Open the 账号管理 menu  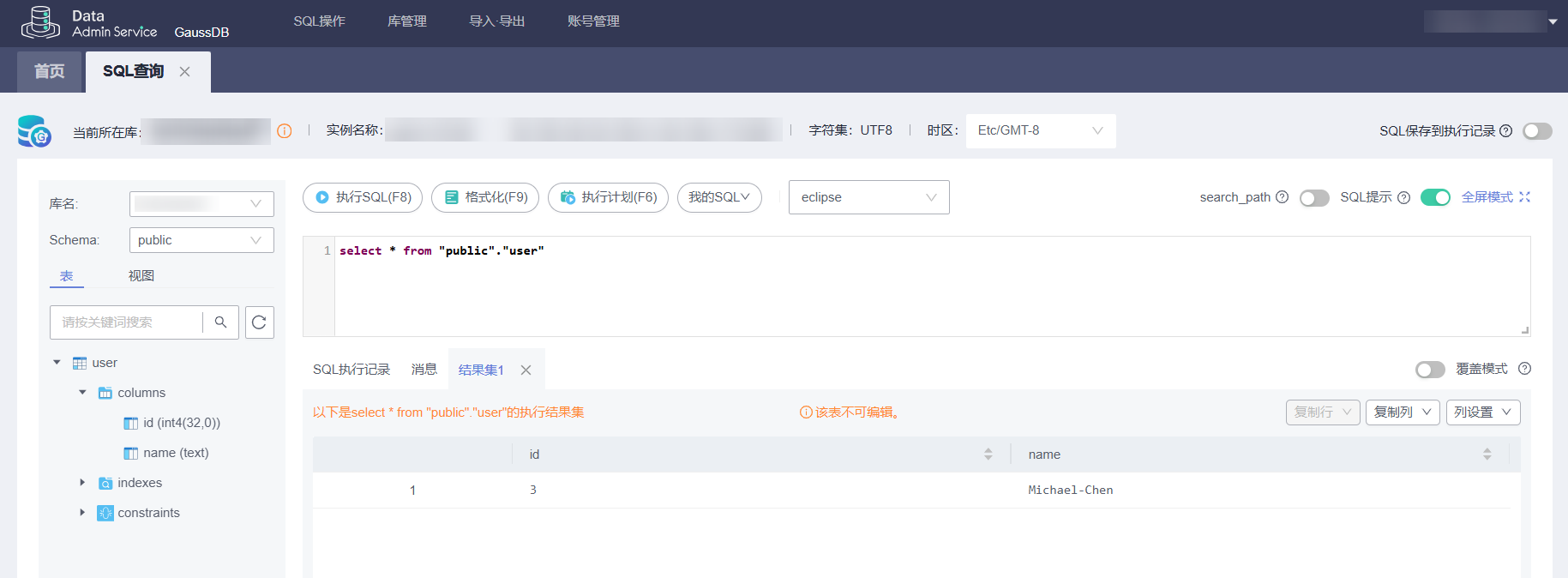tap(593, 21)
